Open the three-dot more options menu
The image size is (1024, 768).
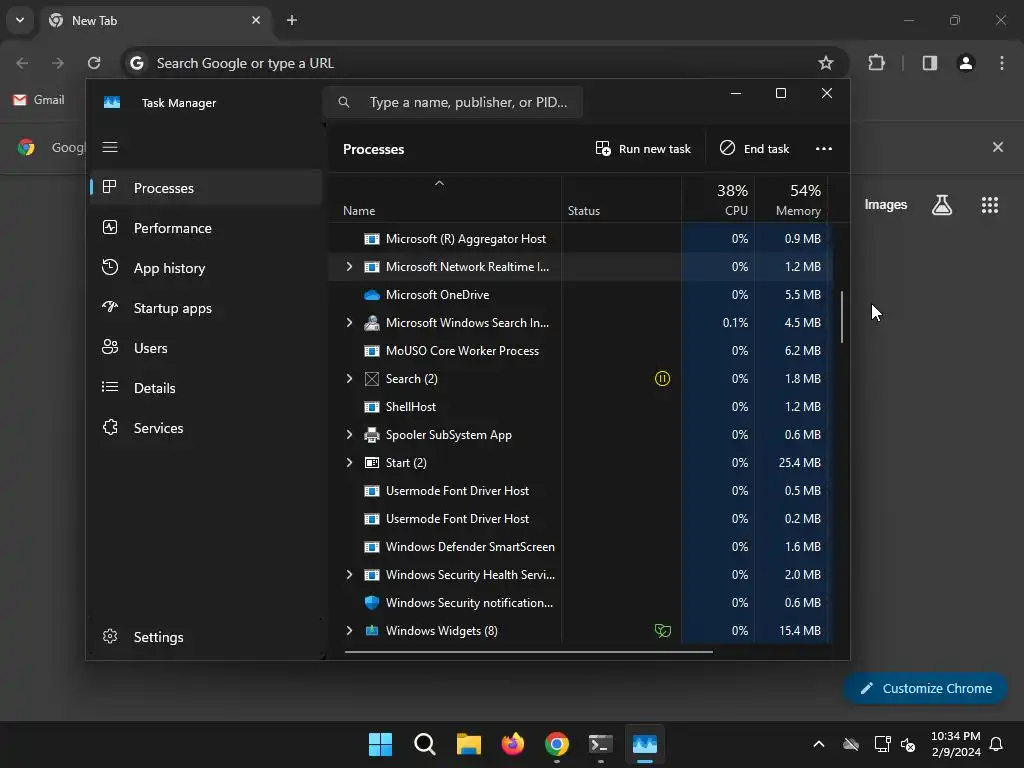[824, 149]
